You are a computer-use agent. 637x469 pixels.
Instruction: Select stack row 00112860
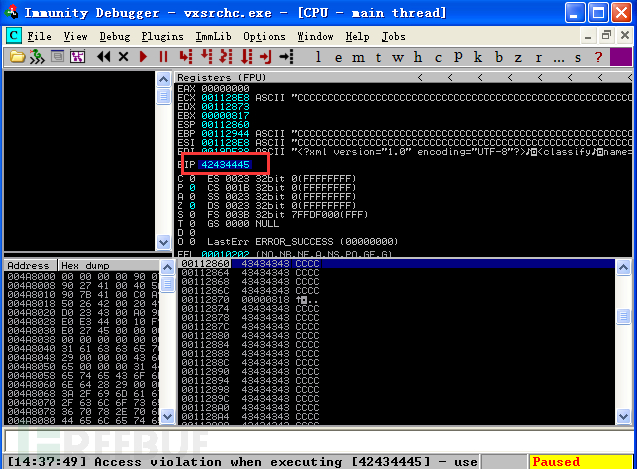[396, 264]
